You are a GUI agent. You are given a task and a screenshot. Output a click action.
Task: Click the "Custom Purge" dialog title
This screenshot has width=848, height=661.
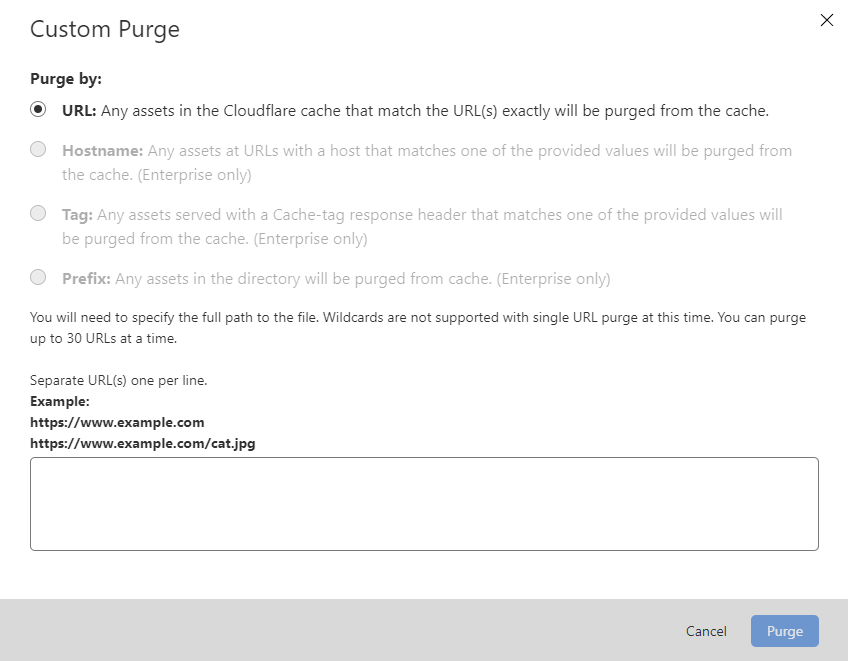105,29
